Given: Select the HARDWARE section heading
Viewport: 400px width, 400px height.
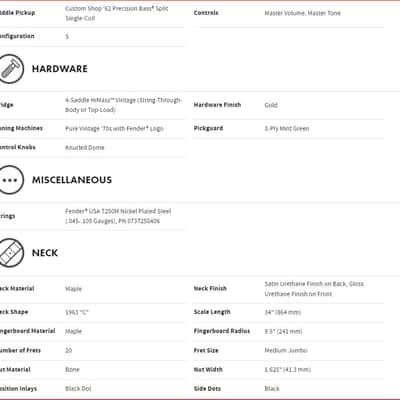Looking at the screenshot, I should click(x=60, y=69).
